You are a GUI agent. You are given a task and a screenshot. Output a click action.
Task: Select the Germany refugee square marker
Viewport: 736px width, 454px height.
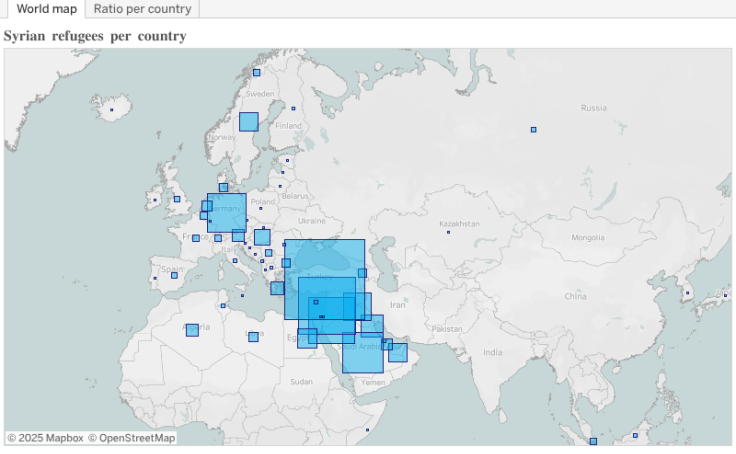point(227,212)
